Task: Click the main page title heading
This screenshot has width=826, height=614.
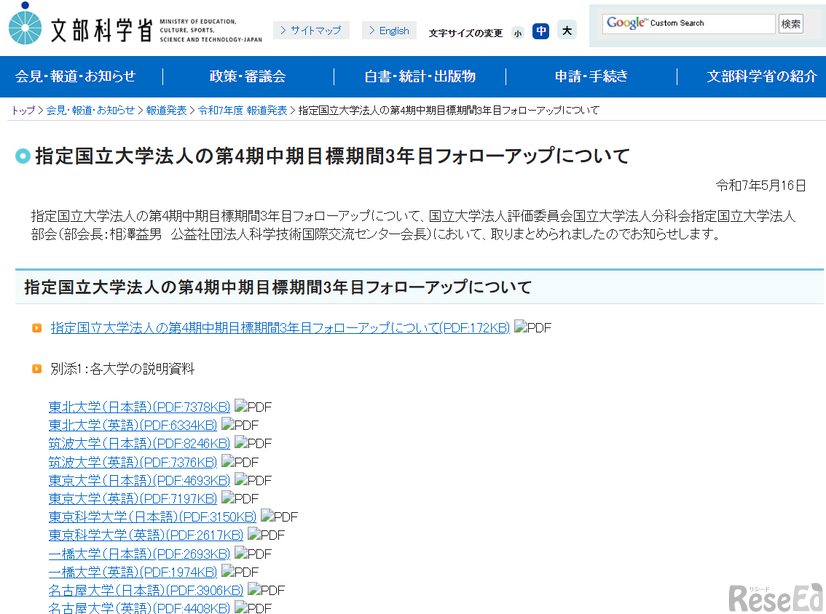Action: 332,156
